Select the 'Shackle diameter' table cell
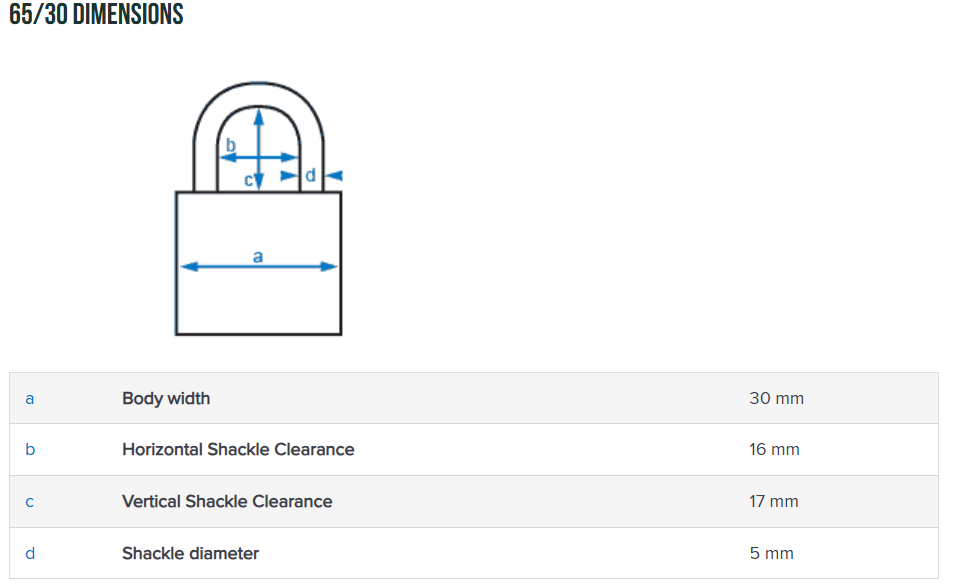956x588 pixels. 190,553
